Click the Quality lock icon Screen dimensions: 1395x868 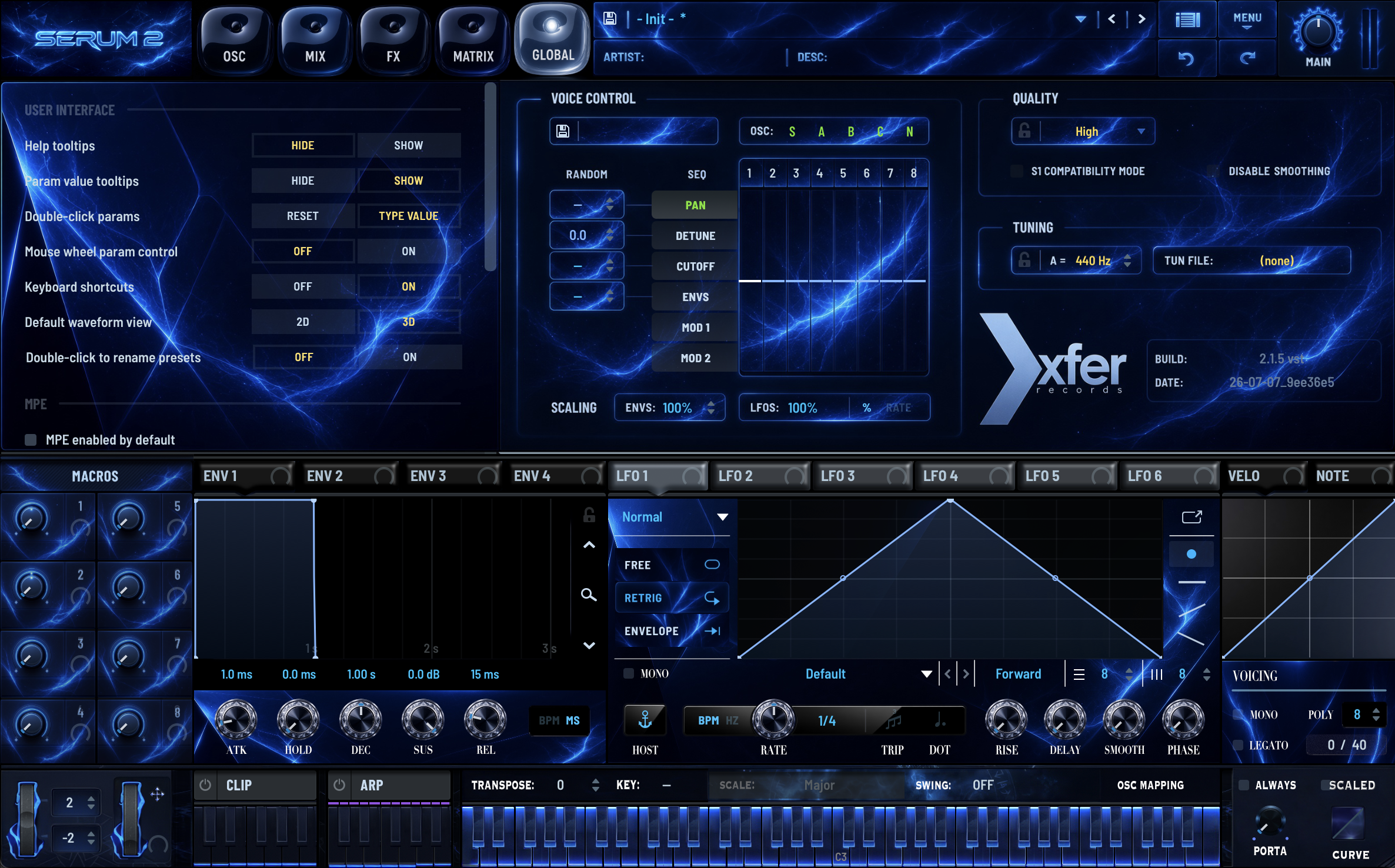(x=1024, y=131)
